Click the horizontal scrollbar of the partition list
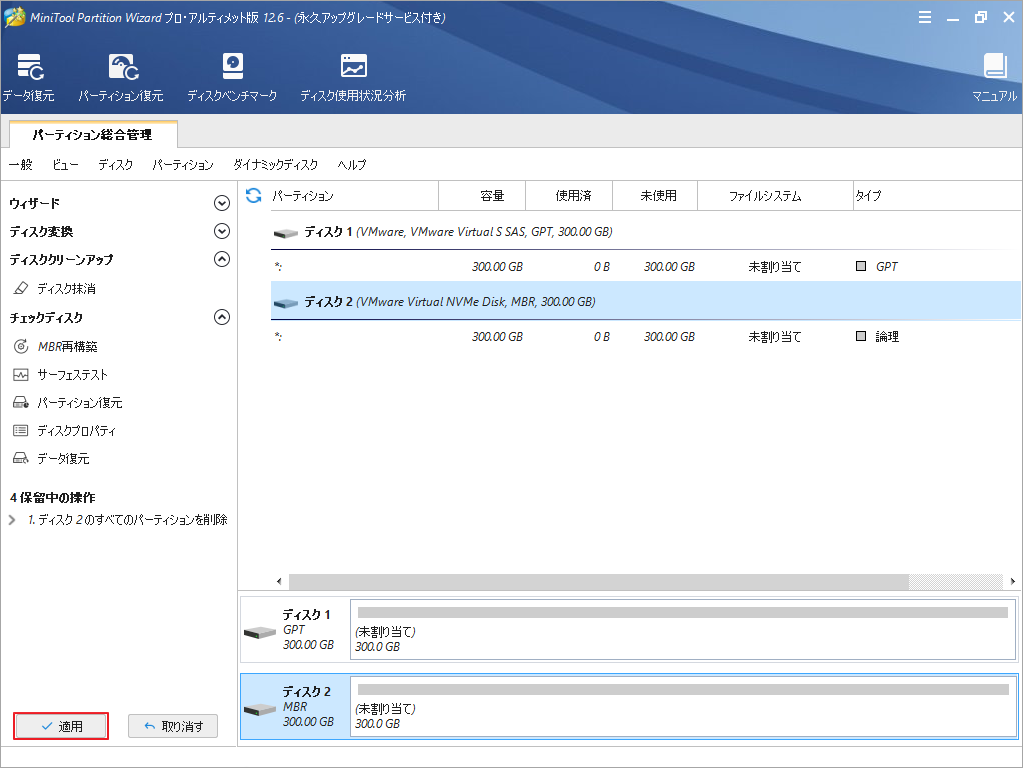Screen dimensions: 1023x768 pyautogui.click(x=600, y=581)
